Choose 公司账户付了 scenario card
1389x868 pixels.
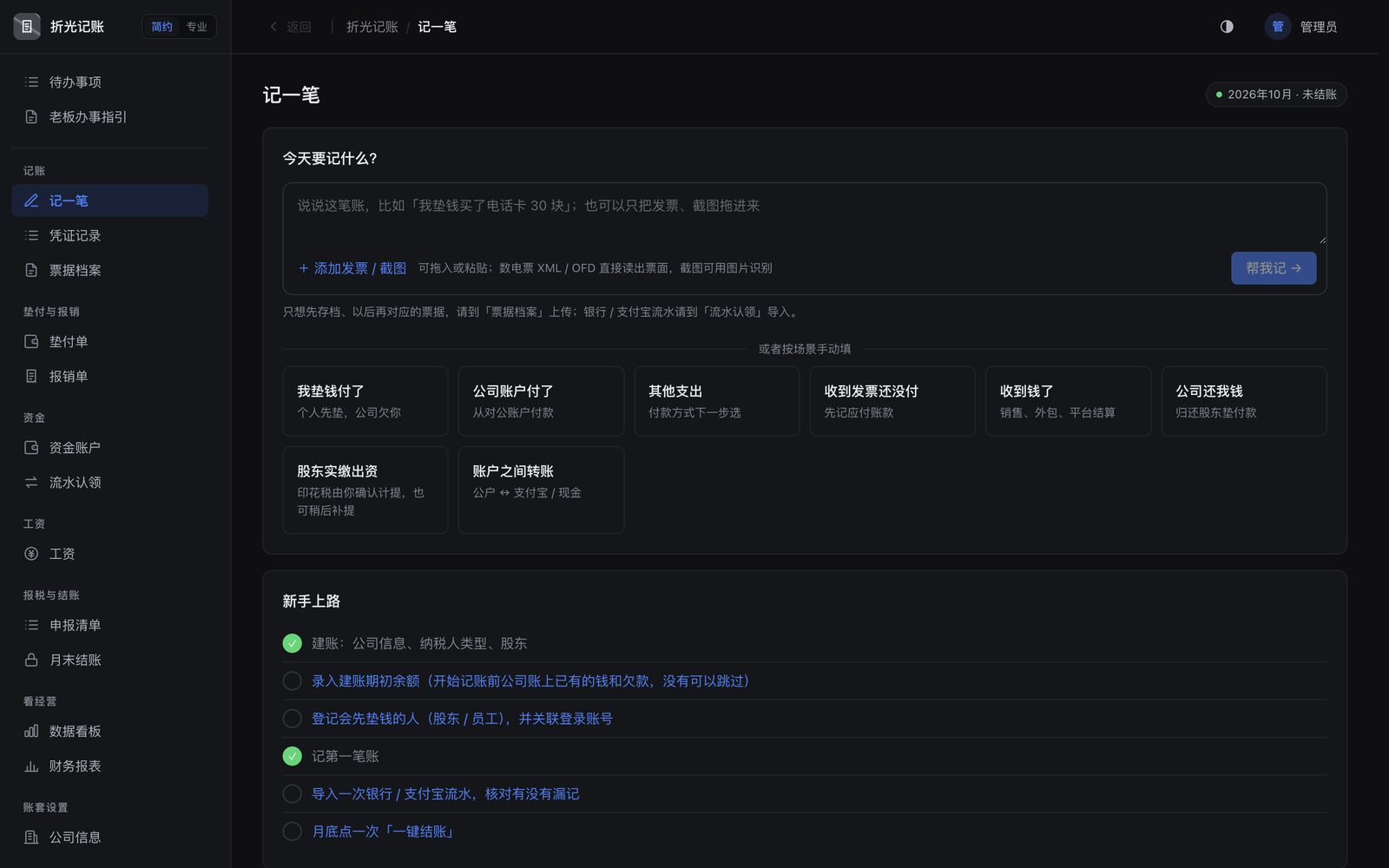pyautogui.click(x=541, y=401)
